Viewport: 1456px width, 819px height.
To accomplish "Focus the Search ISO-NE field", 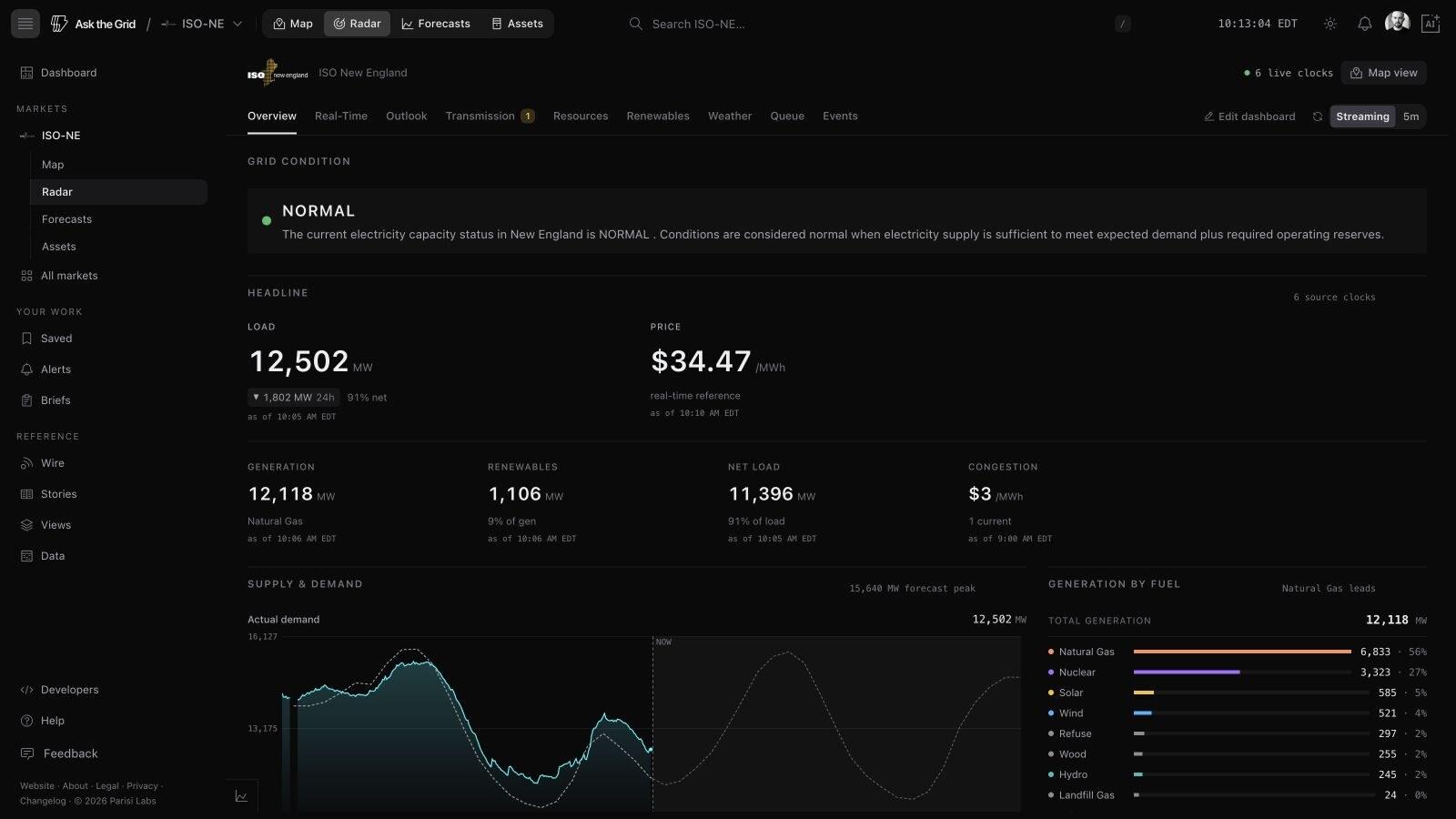I will coord(878,24).
